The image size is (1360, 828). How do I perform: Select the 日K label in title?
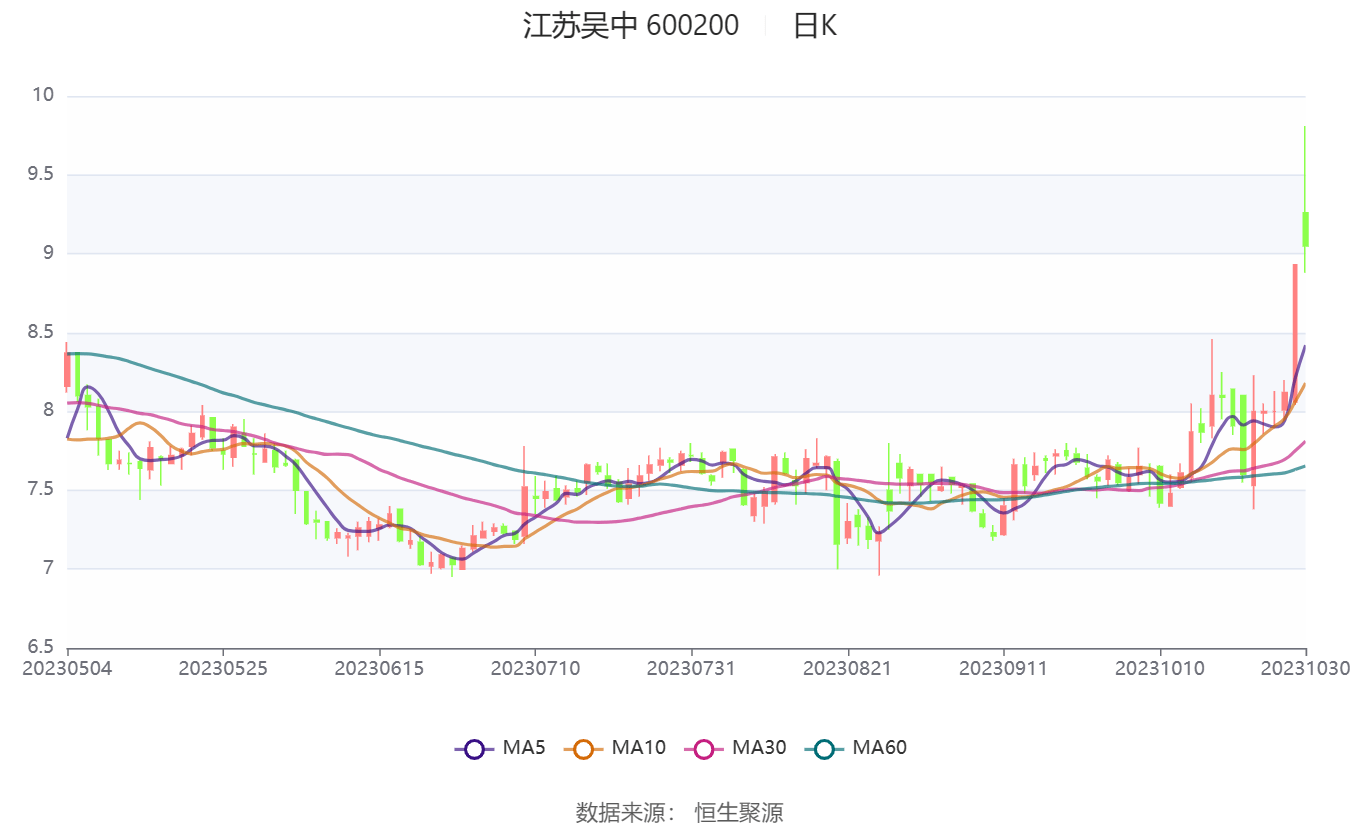[814, 26]
